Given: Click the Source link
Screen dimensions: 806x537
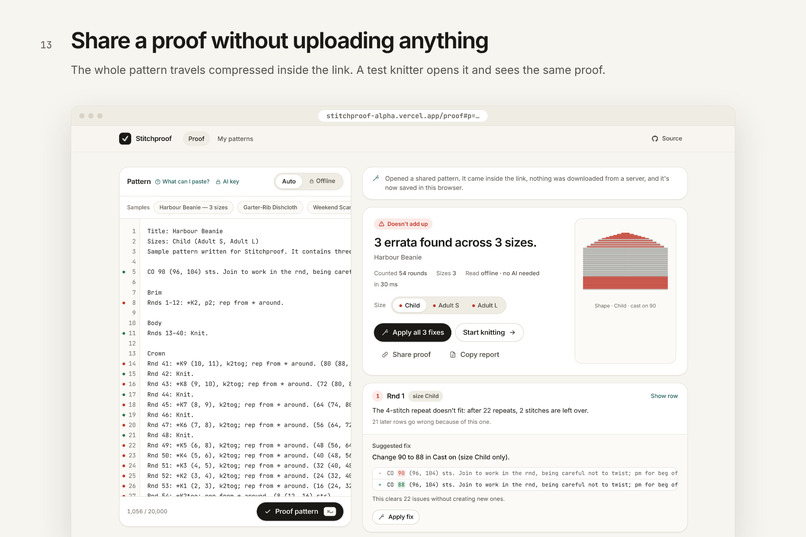Looking at the screenshot, I should click(x=667, y=139).
